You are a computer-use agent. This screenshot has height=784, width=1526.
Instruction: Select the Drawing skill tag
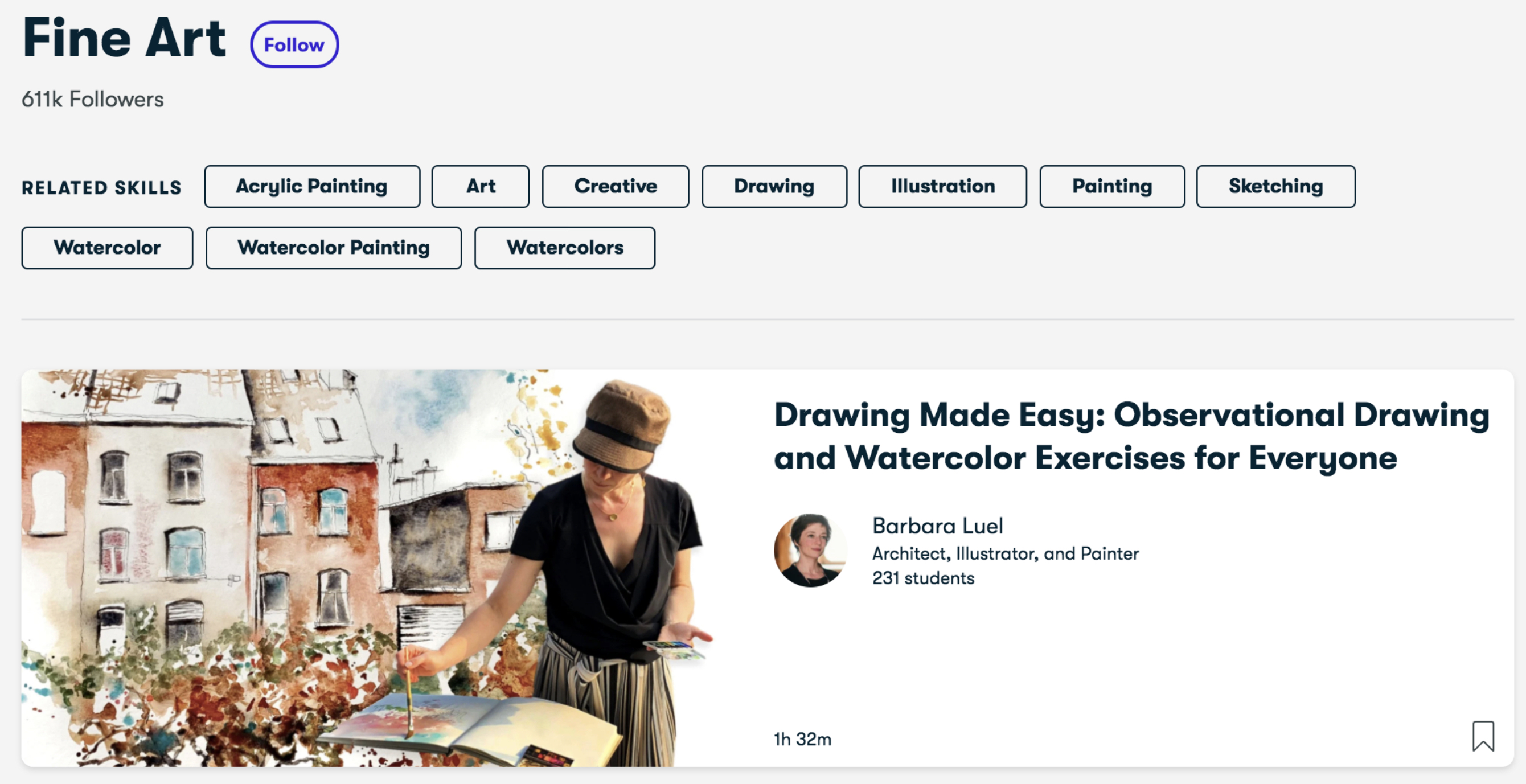774,187
